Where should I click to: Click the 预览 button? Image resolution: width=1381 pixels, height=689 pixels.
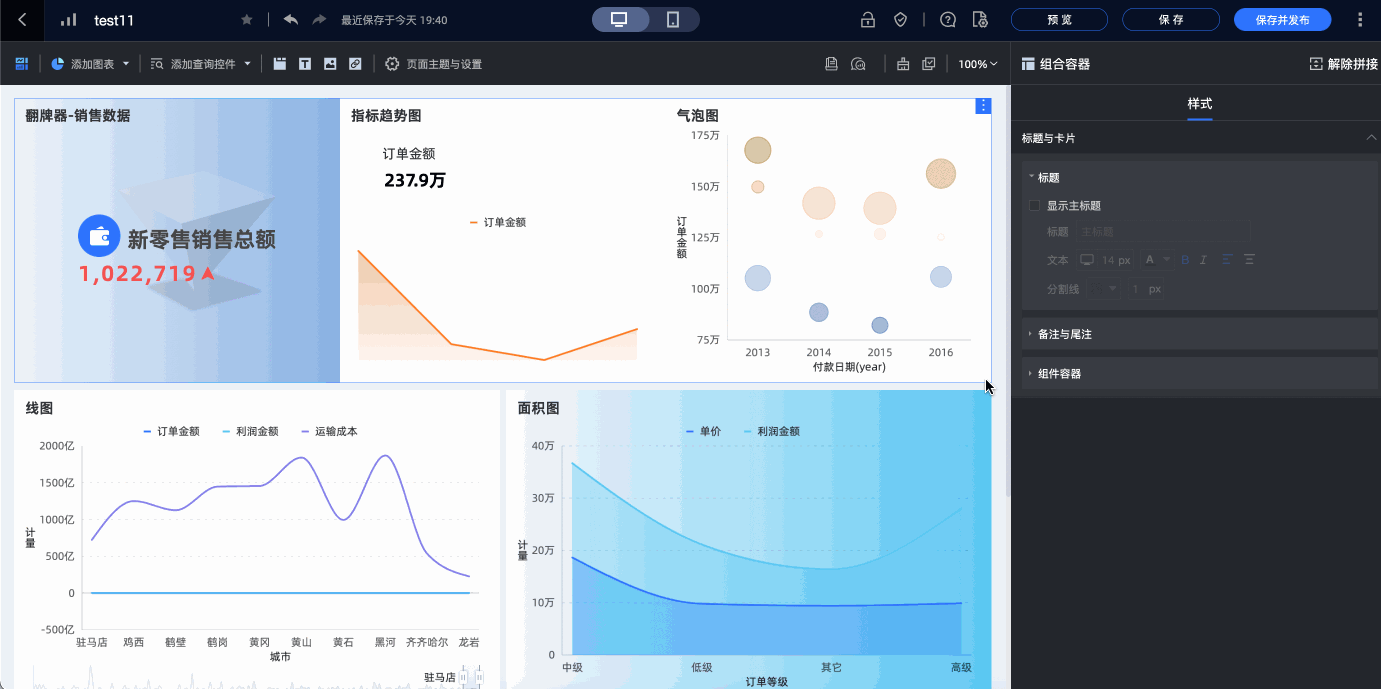pyautogui.click(x=1059, y=20)
